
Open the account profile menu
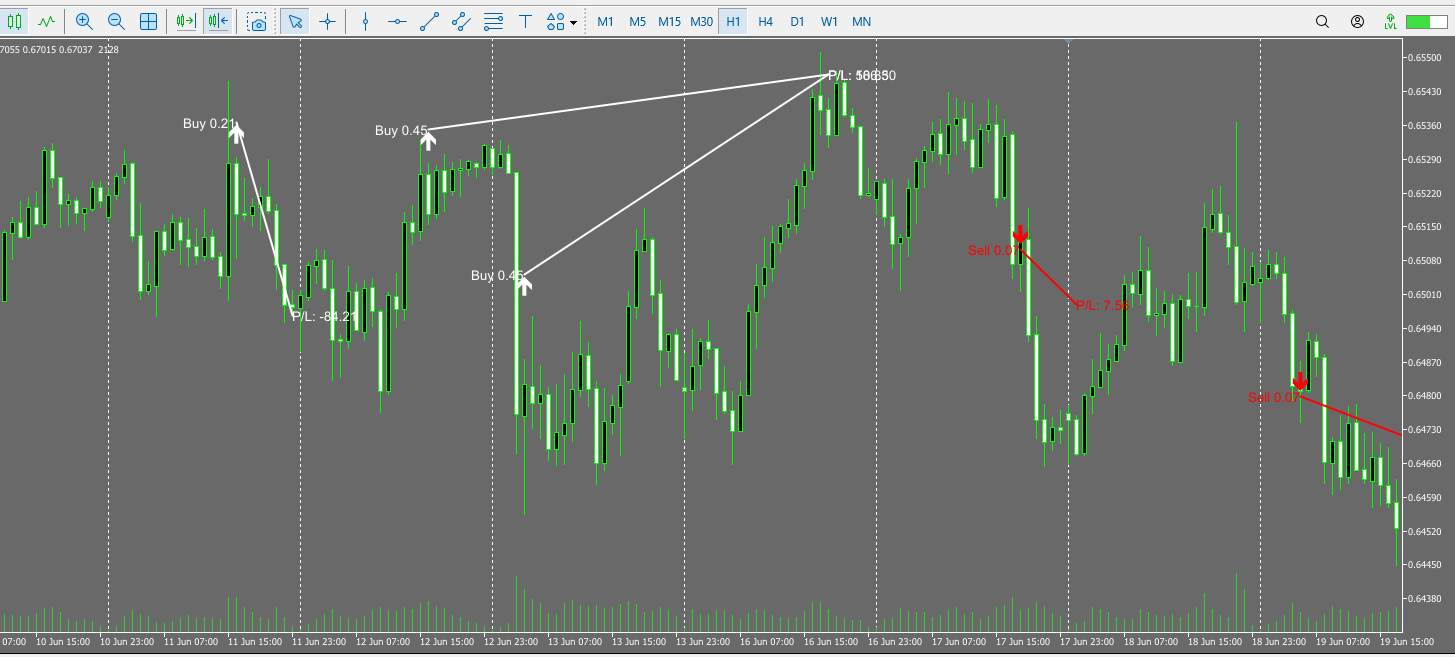(1357, 20)
